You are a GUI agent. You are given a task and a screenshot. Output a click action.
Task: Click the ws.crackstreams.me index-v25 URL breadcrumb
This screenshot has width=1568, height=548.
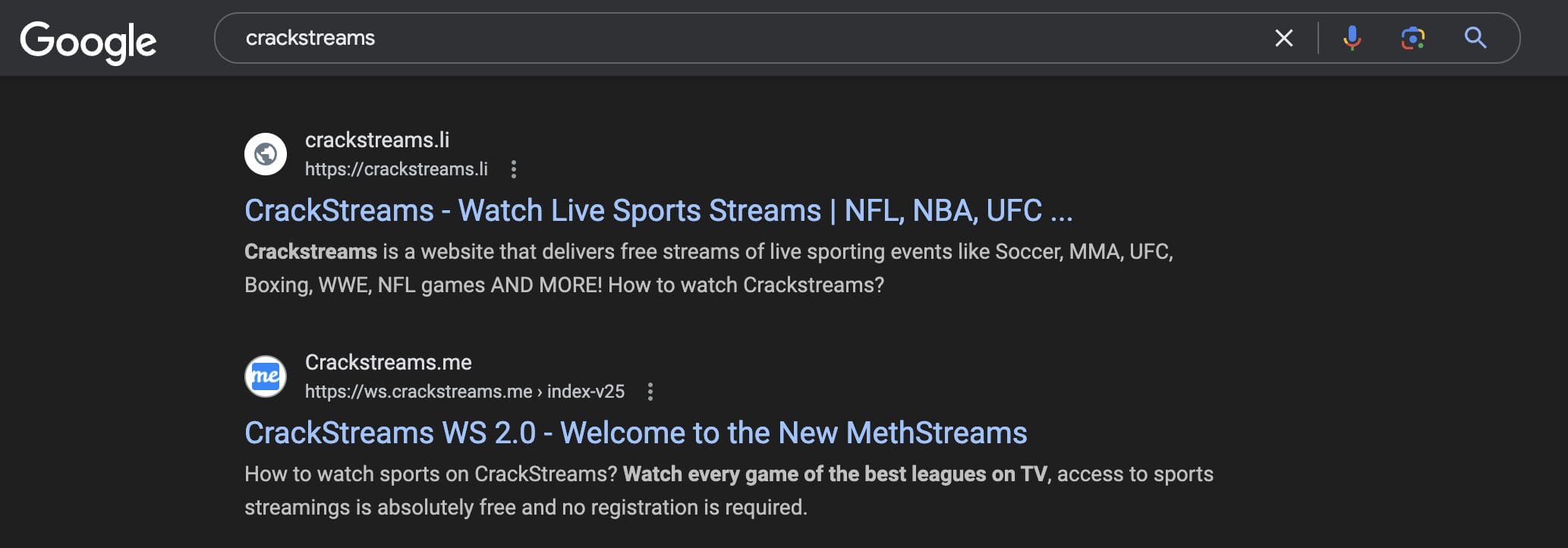464,392
